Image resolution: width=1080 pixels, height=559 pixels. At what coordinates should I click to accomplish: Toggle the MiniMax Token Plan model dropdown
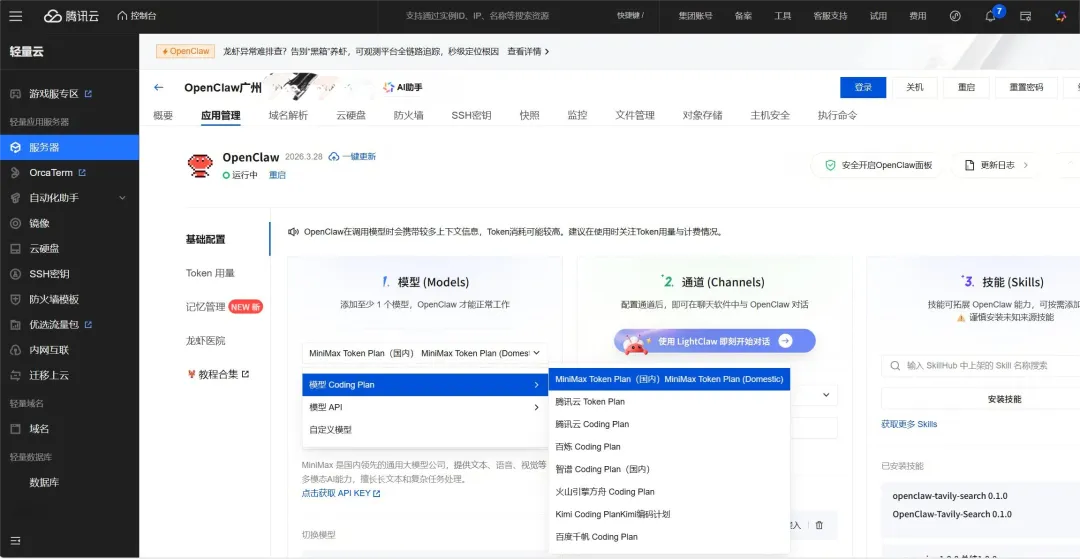(x=424, y=353)
